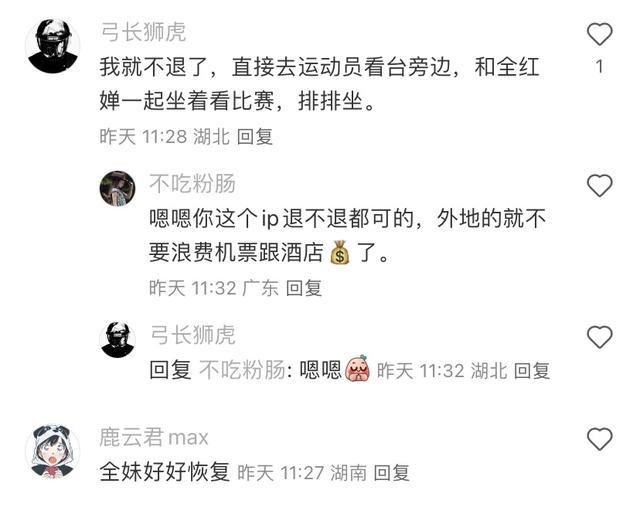
Task: Reply to the 昨天 11:32 广东 comment
Action: 304,288
